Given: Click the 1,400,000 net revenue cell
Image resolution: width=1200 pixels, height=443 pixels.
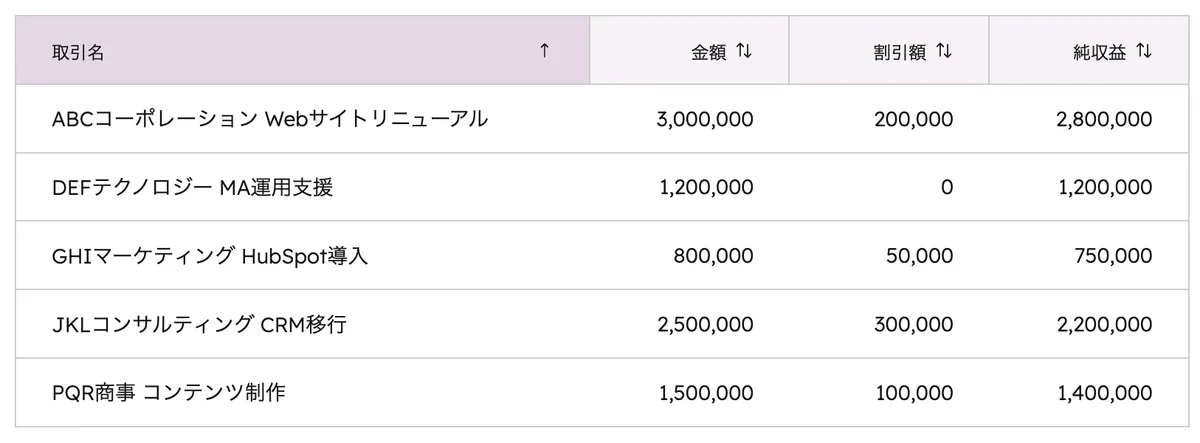Looking at the screenshot, I should (x=1104, y=393).
